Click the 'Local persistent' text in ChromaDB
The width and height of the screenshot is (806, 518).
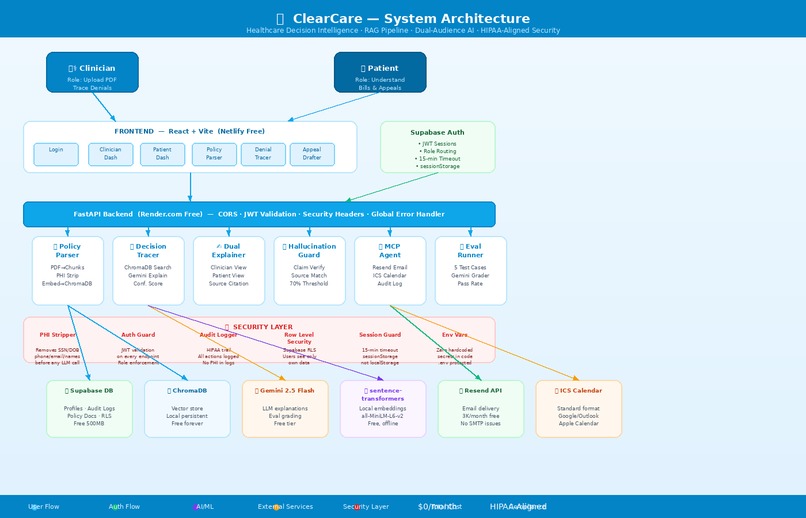(x=187, y=416)
